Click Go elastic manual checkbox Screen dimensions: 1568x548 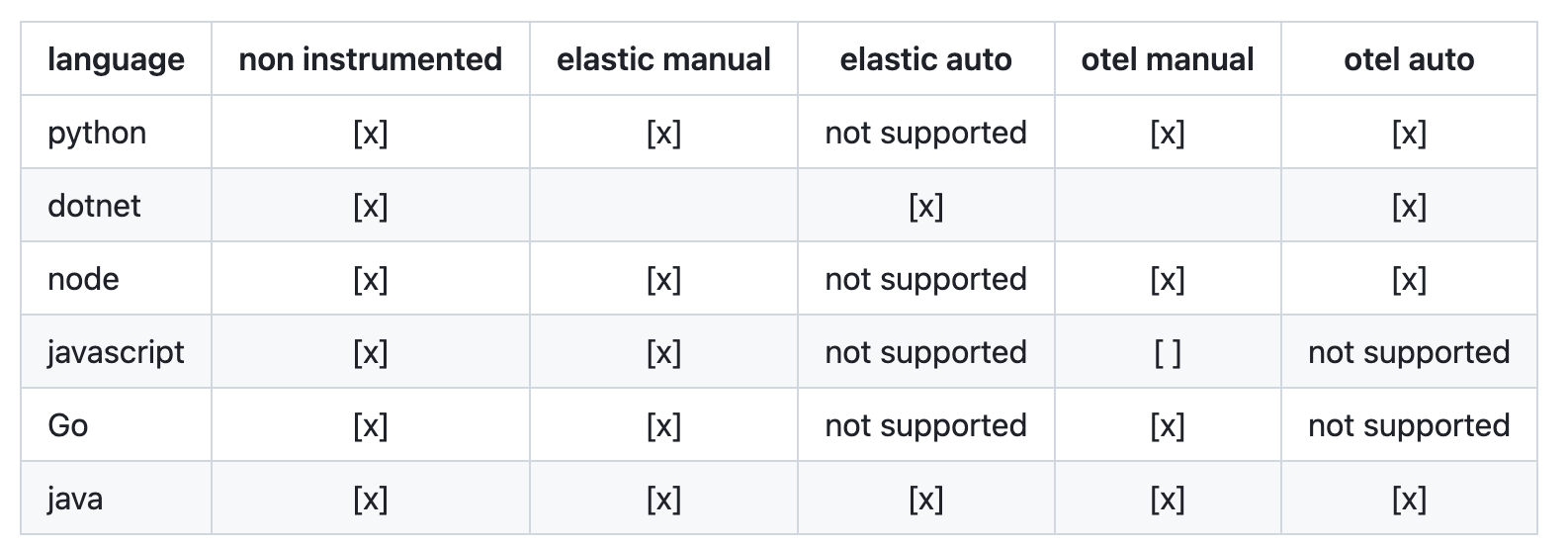(663, 426)
